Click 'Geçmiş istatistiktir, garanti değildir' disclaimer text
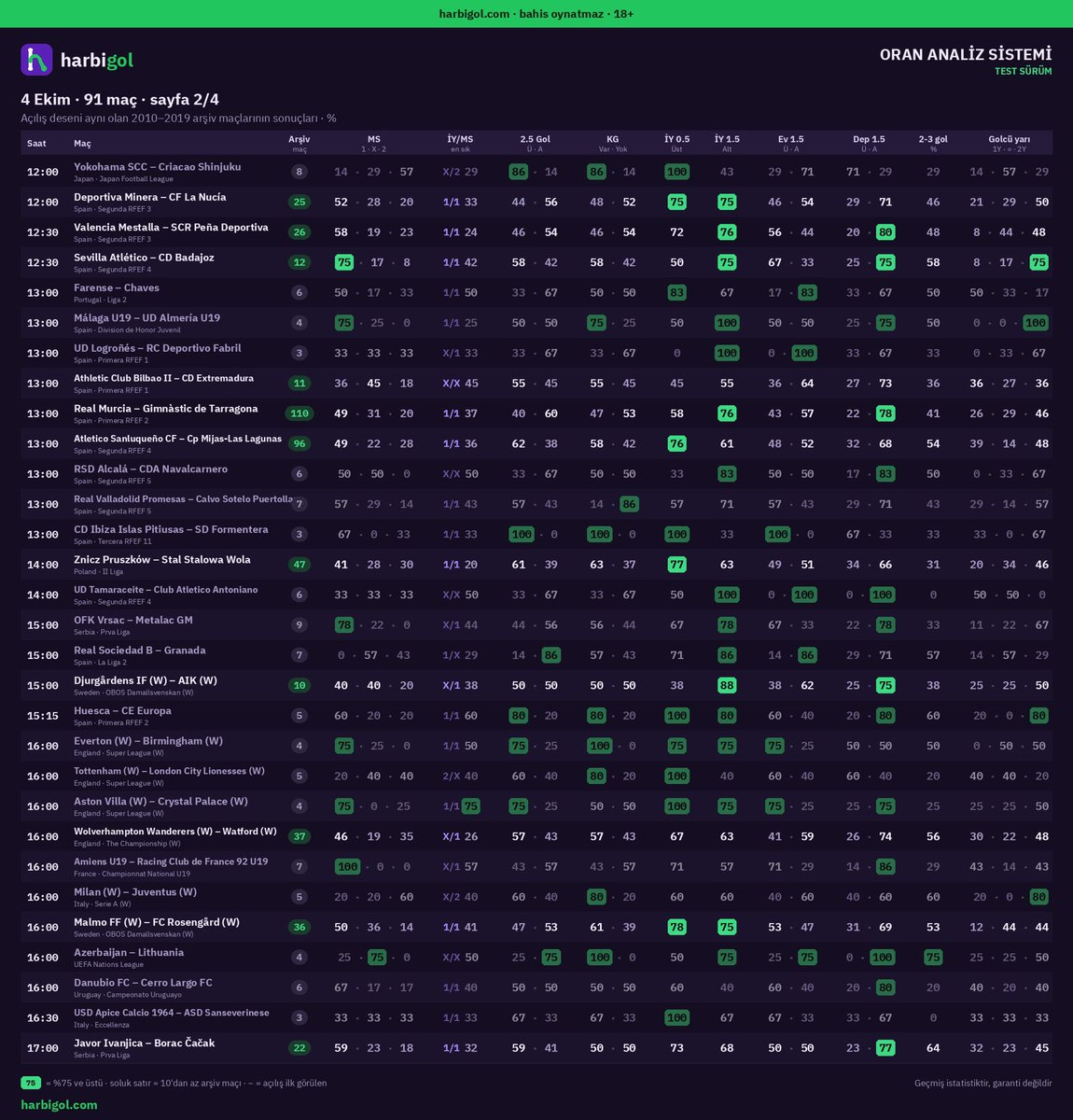The image size is (1073, 1120). [x=983, y=1084]
